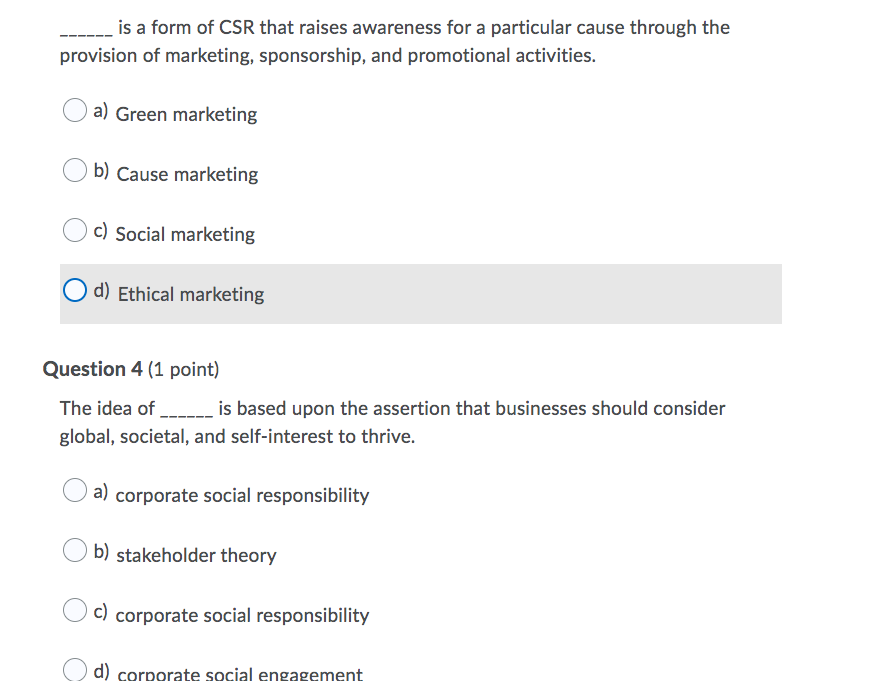Click the CSR question prompt text
Image resolution: width=884 pixels, height=681 pixels.
click(394, 40)
